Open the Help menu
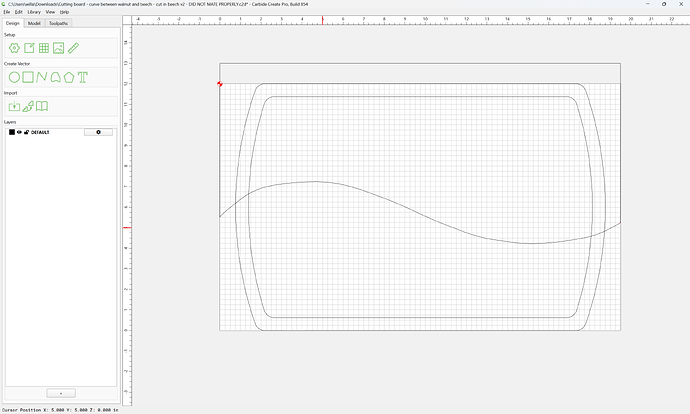This screenshot has width=690, height=414. (64, 12)
